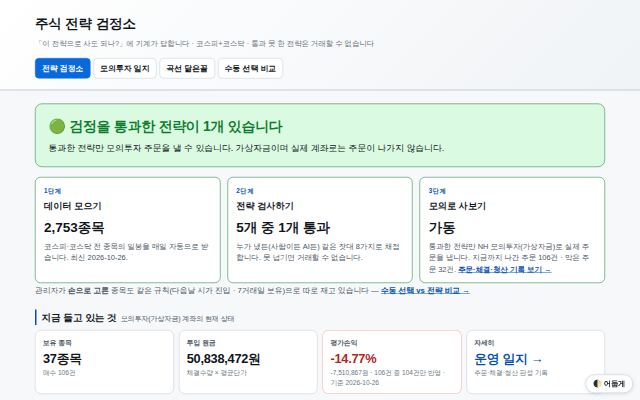Toggle the 어둡게 dark mode button
Screen dimensions: 640x400
click(609, 384)
